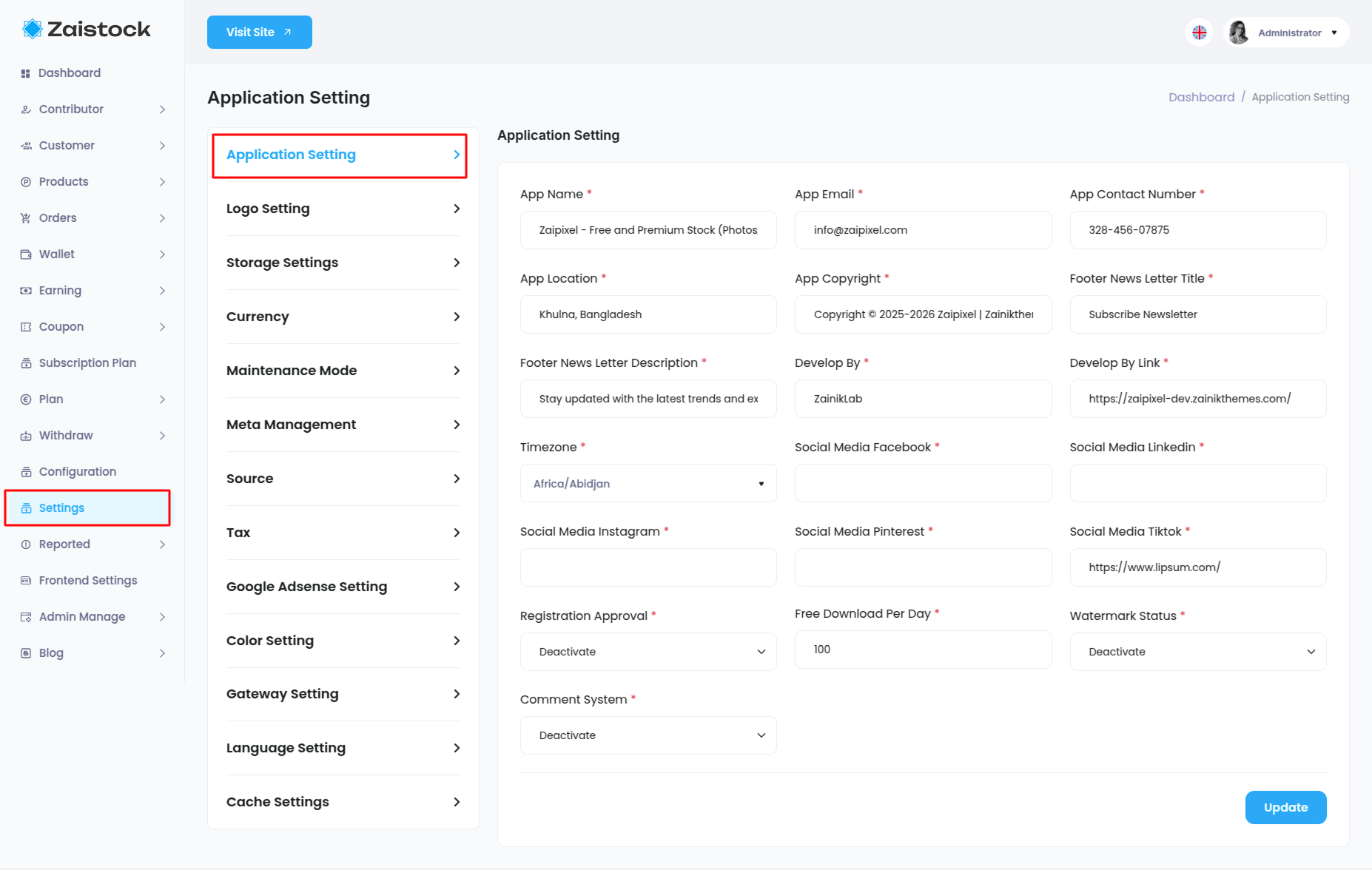Click the Contributor icon in sidebar
Image resolution: width=1372 pixels, height=870 pixels.
coord(26,109)
